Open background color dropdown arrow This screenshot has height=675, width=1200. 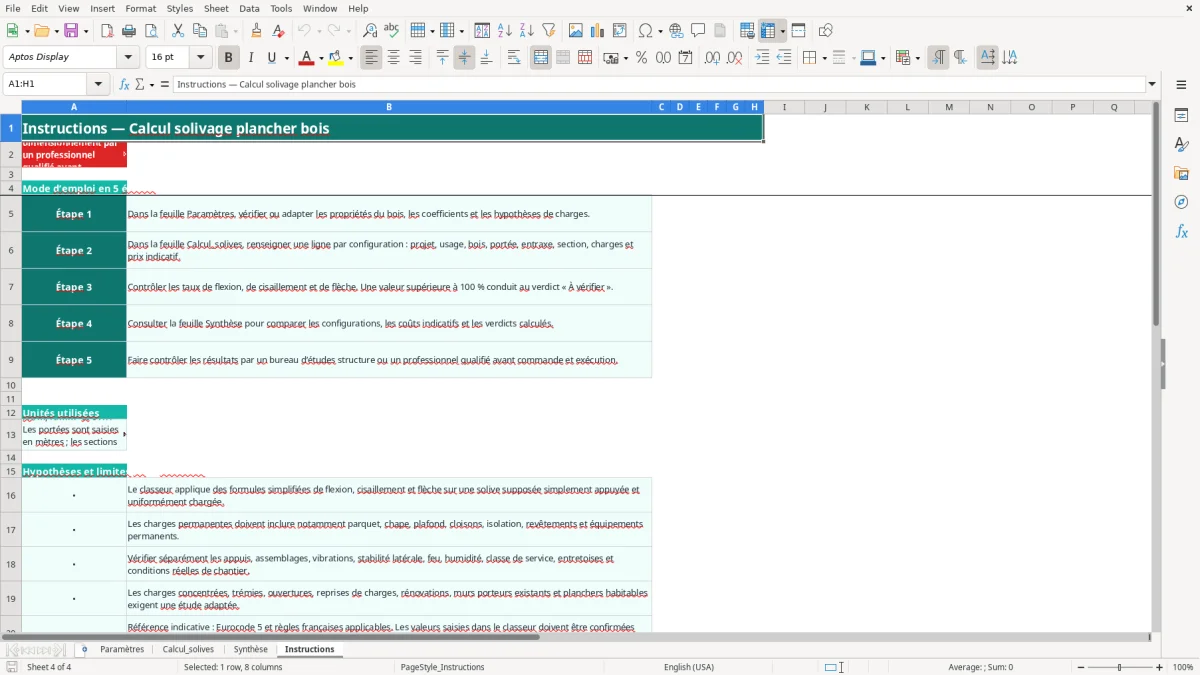(x=350, y=58)
